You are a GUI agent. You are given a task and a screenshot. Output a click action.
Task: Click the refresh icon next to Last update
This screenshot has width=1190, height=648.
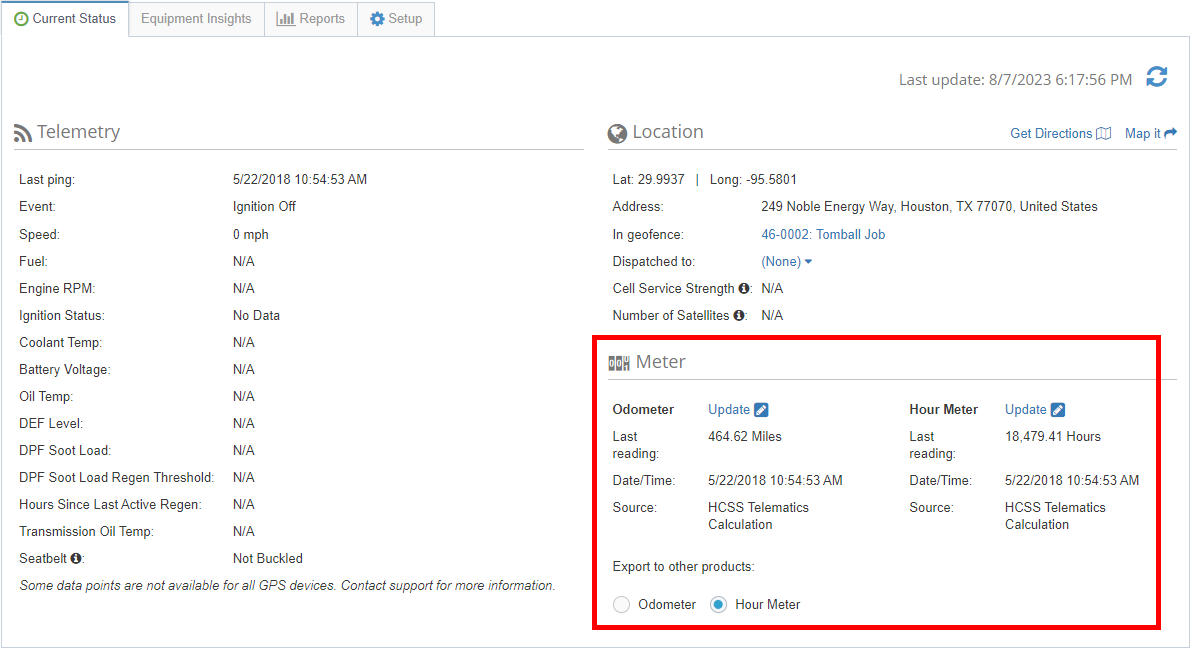1157,77
